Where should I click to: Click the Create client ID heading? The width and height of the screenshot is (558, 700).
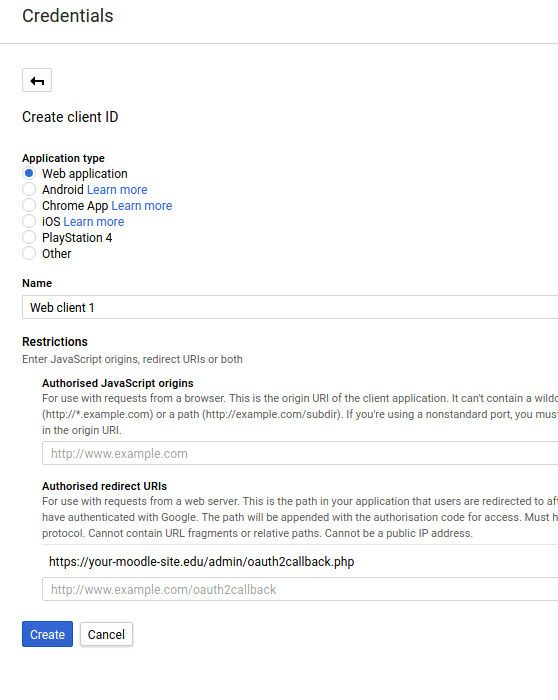click(x=70, y=117)
